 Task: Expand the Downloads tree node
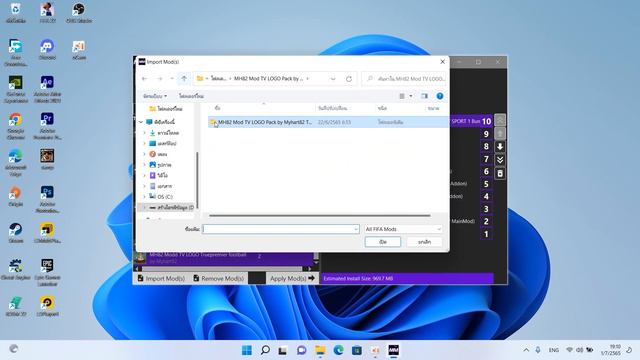tap(144, 133)
